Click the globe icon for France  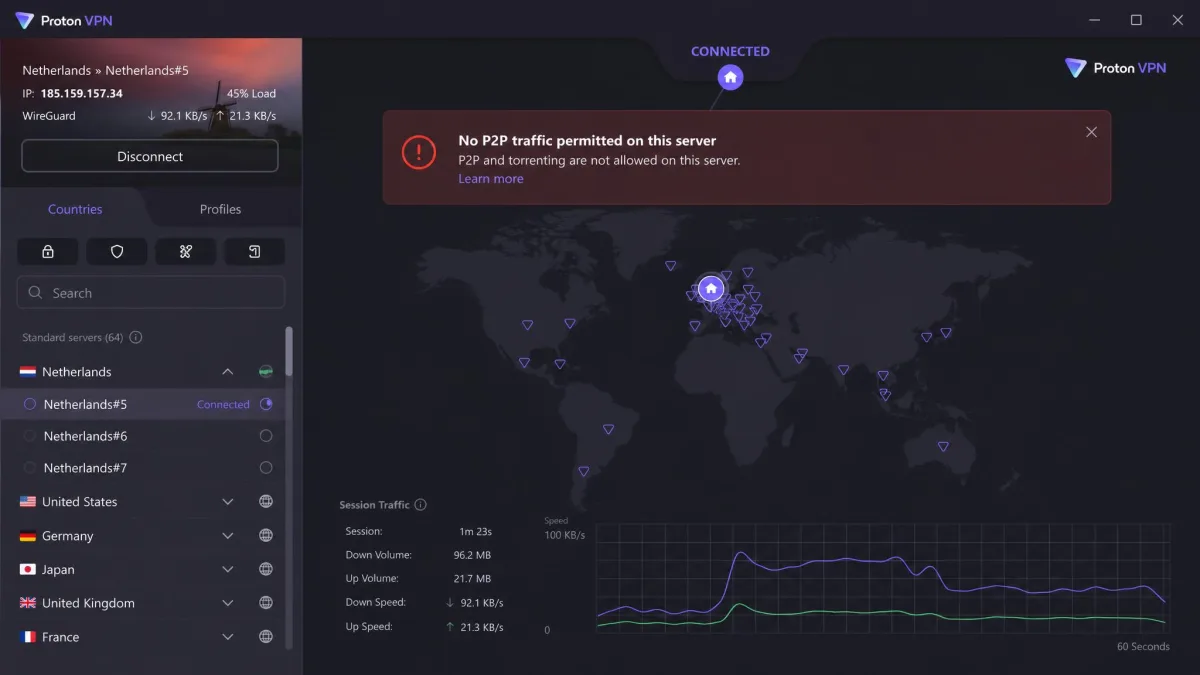[266, 637]
